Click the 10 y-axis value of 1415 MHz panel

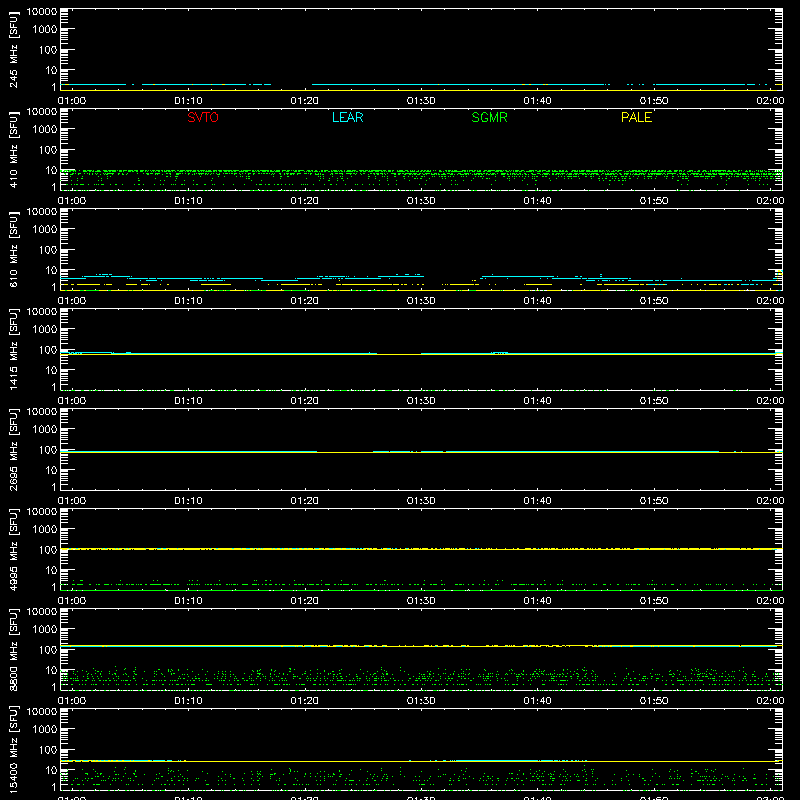pos(51,370)
